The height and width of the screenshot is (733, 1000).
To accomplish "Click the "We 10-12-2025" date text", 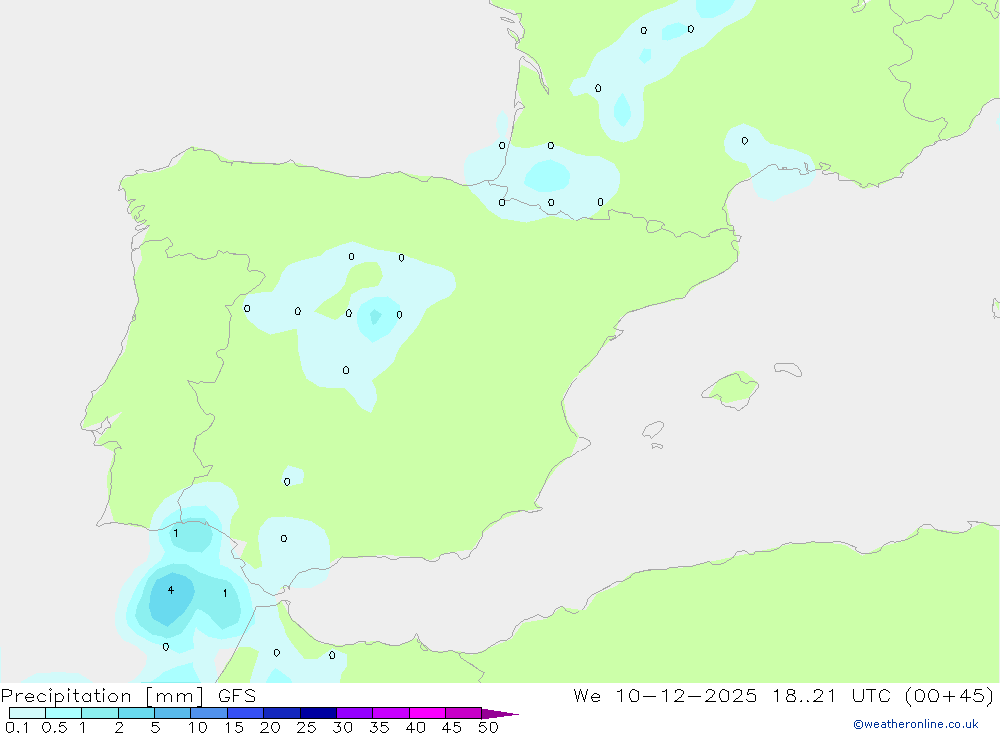I will point(665,695).
